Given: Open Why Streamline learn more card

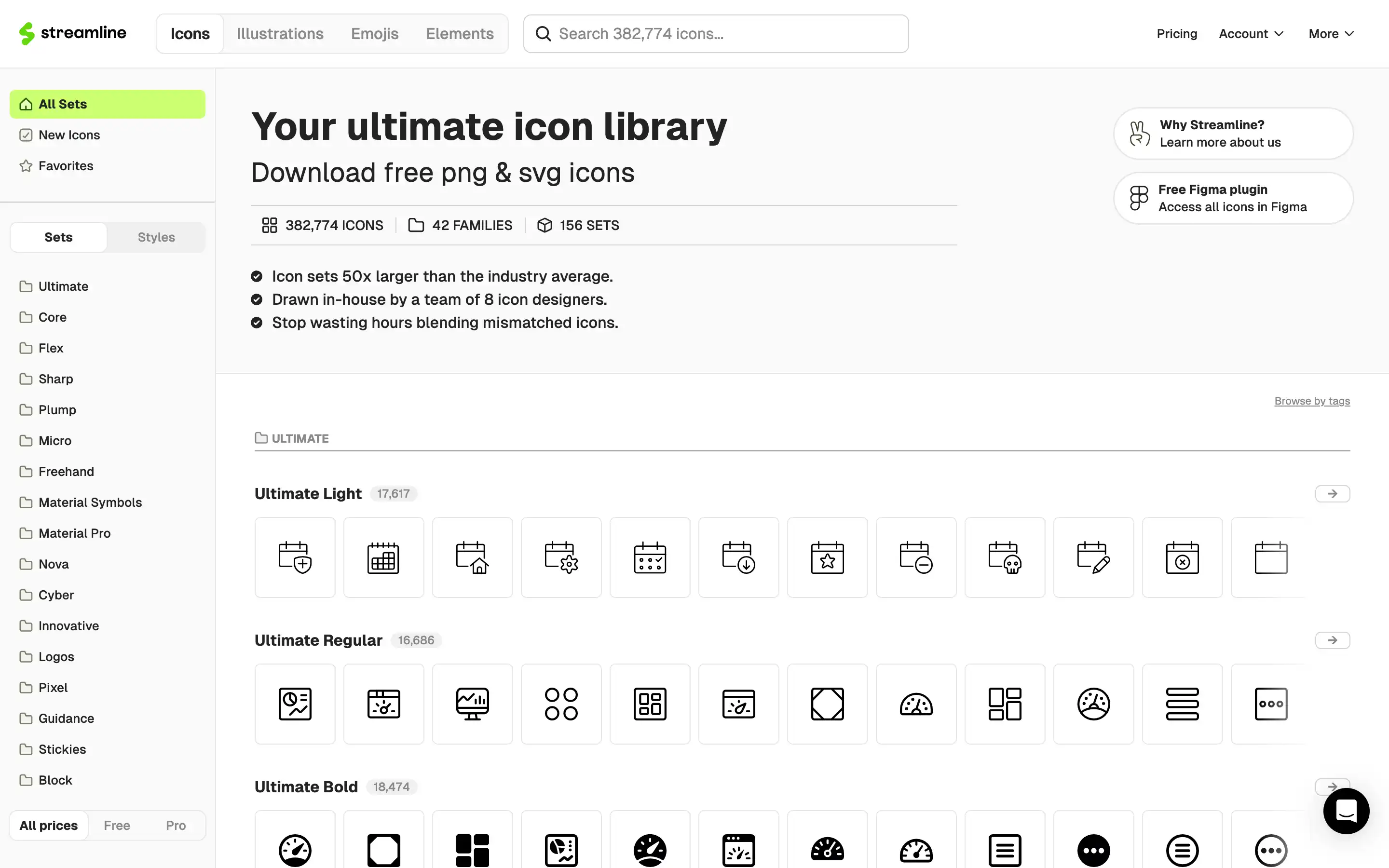Looking at the screenshot, I should point(1233,133).
